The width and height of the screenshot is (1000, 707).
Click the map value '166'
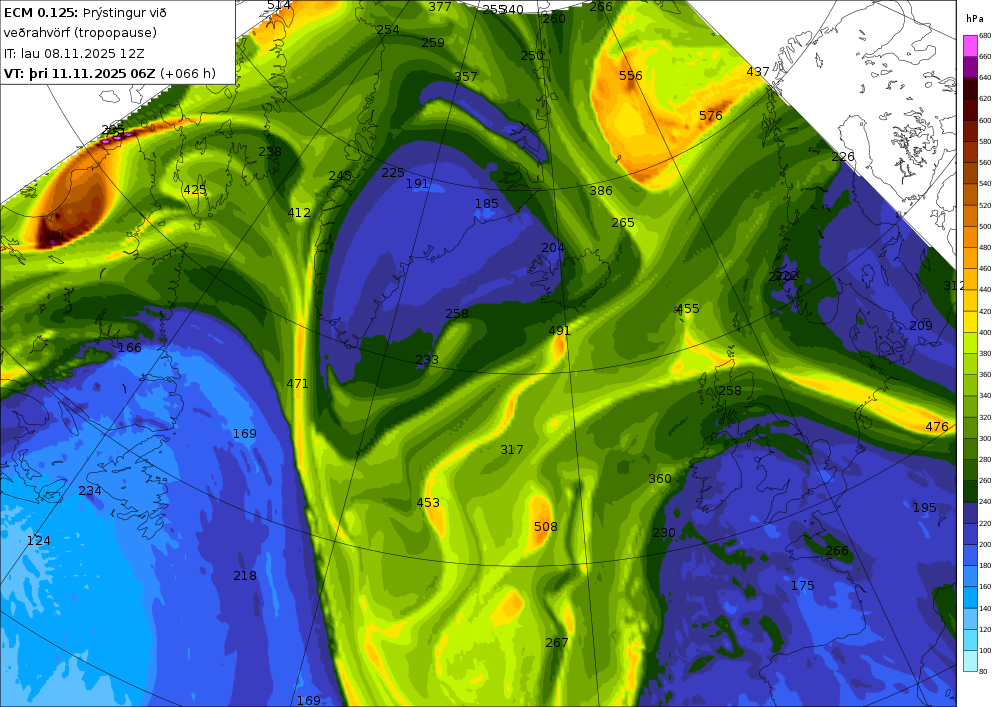(x=129, y=347)
